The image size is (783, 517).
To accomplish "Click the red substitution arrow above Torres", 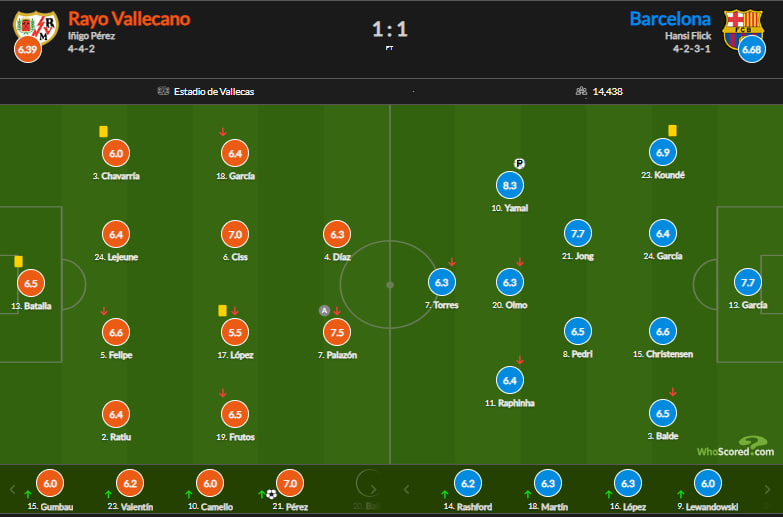I will 452,263.
